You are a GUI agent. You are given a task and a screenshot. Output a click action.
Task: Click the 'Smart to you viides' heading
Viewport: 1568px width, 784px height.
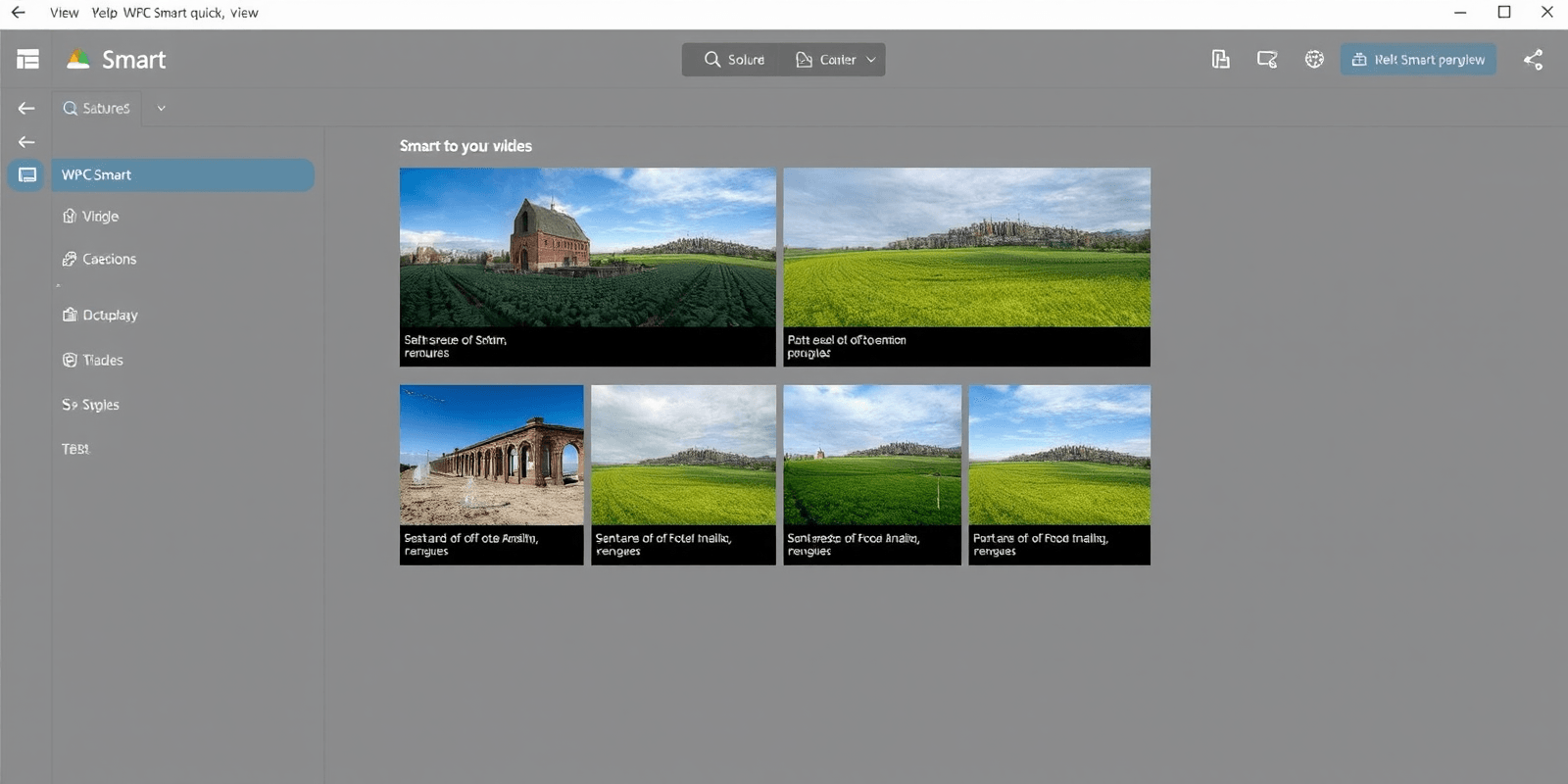click(x=465, y=146)
